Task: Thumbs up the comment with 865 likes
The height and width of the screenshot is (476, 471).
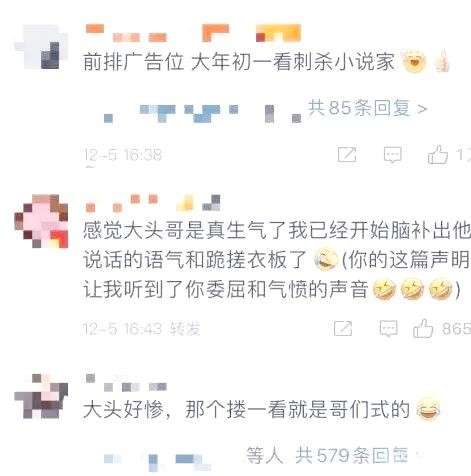Action: tap(423, 328)
